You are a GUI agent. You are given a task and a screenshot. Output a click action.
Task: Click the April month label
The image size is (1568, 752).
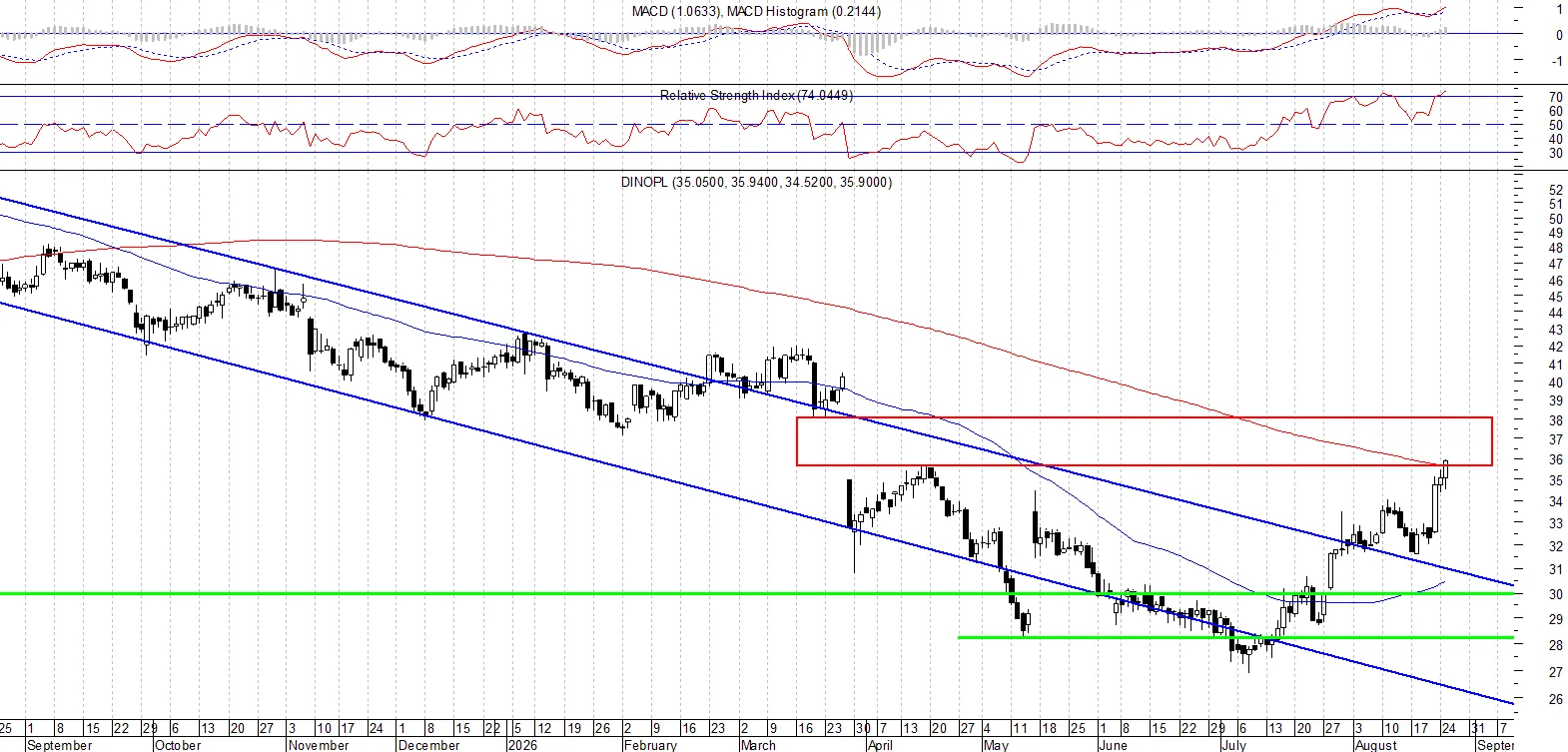(880, 745)
